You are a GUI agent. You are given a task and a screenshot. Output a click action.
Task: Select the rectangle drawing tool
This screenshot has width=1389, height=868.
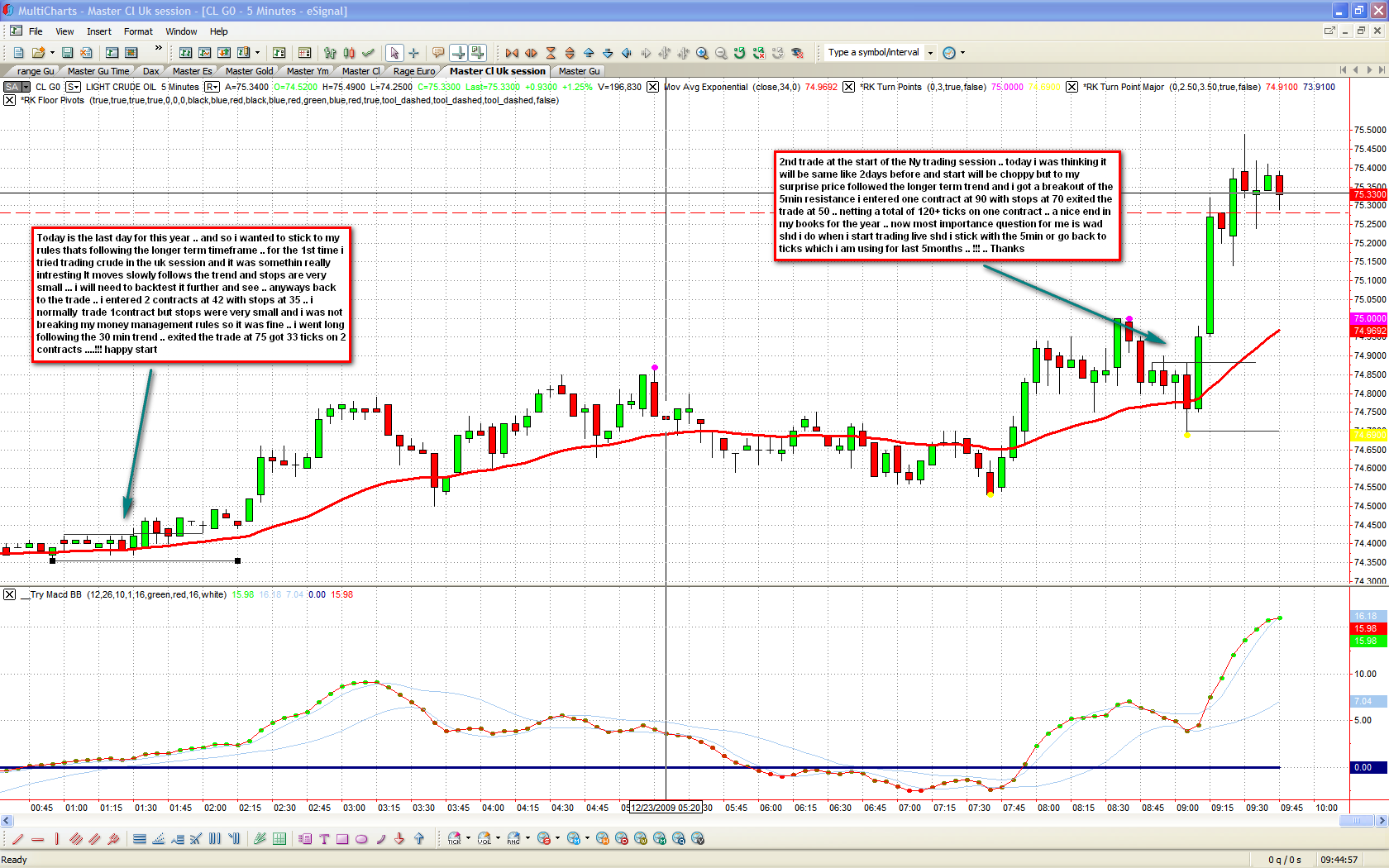point(342,839)
